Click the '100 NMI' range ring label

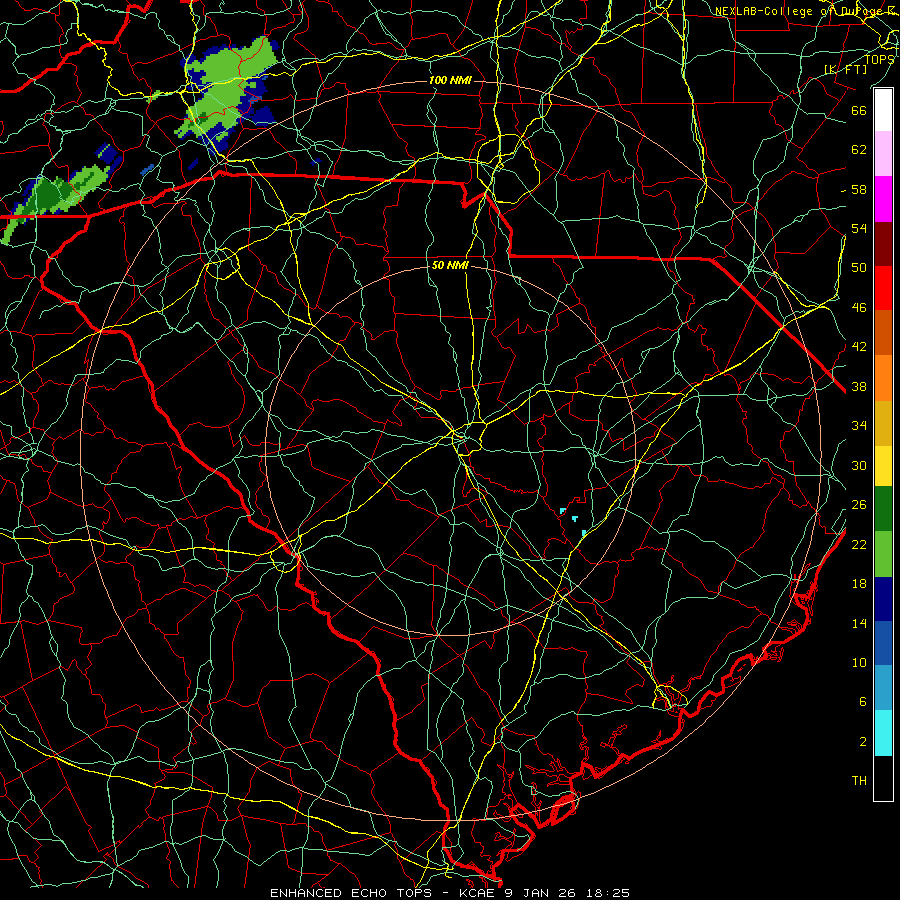[x=450, y=80]
